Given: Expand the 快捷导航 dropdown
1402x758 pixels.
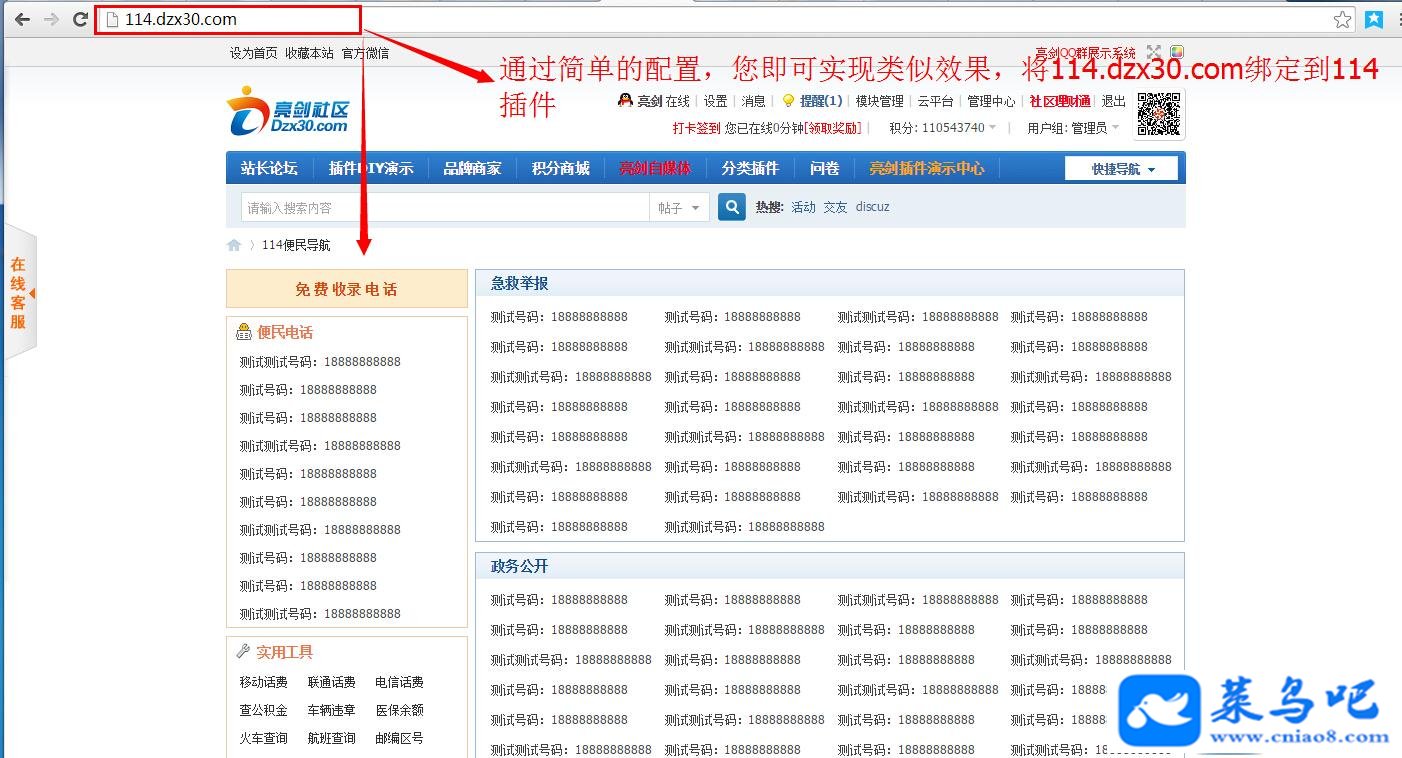Looking at the screenshot, I should click(1121, 169).
